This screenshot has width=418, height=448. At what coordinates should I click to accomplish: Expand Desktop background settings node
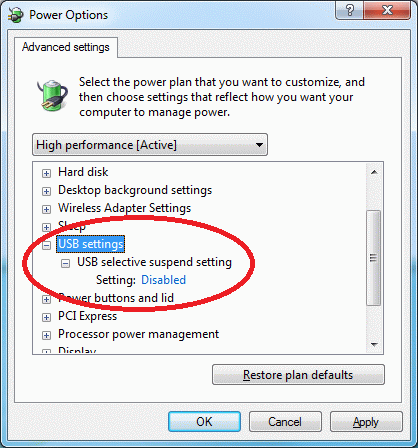[x=46, y=191]
